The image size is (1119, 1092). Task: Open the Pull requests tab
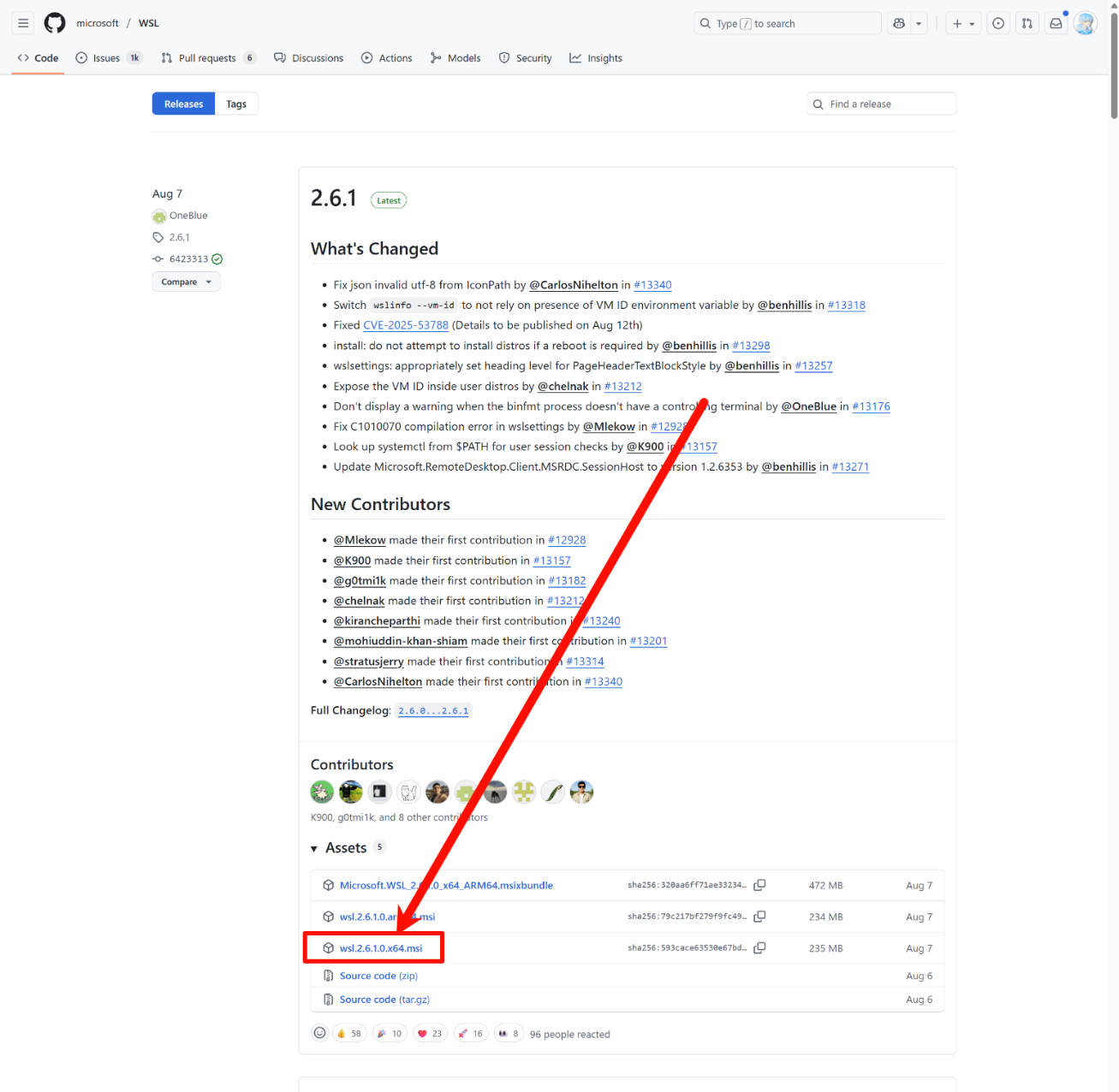(x=208, y=58)
